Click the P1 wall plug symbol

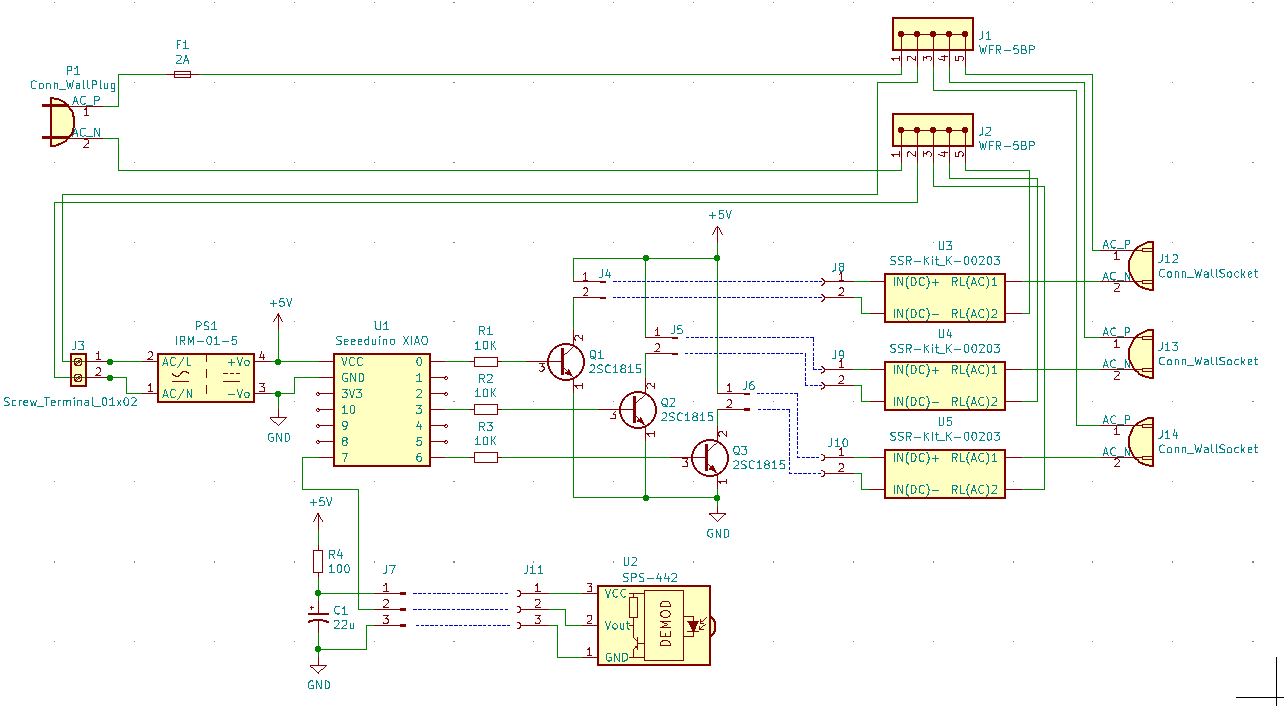click(x=63, y=122)
